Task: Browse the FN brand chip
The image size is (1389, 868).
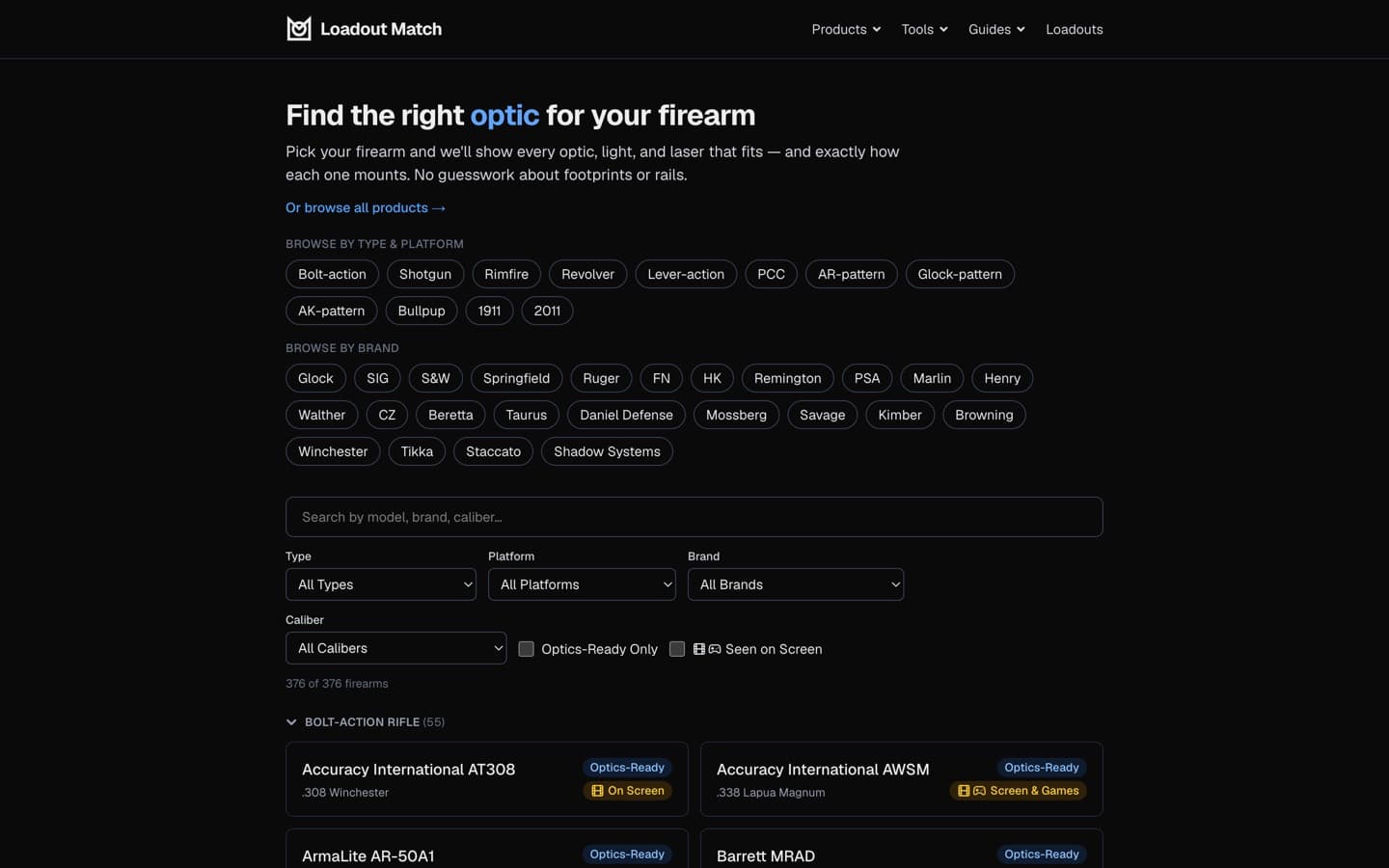Action: (x=662, y=378)
